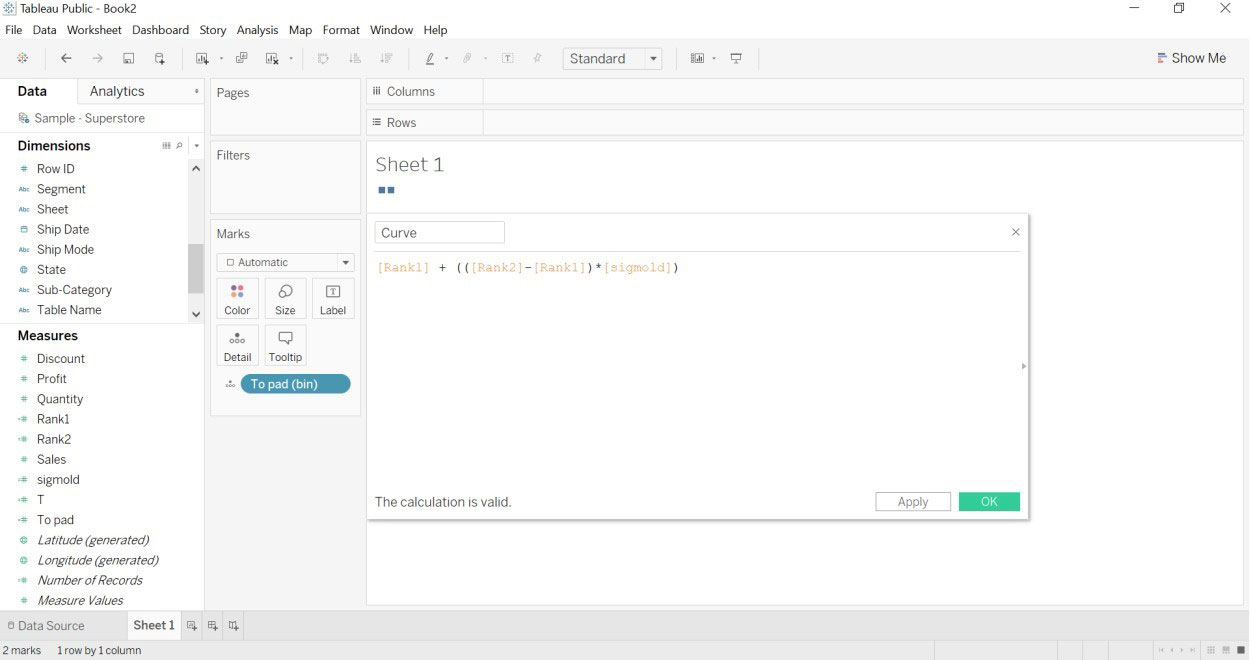The width and height of the screenshot is (1250, 660).
Task: Open the new worksheet dropdown arrow
Action: [221, 59]
